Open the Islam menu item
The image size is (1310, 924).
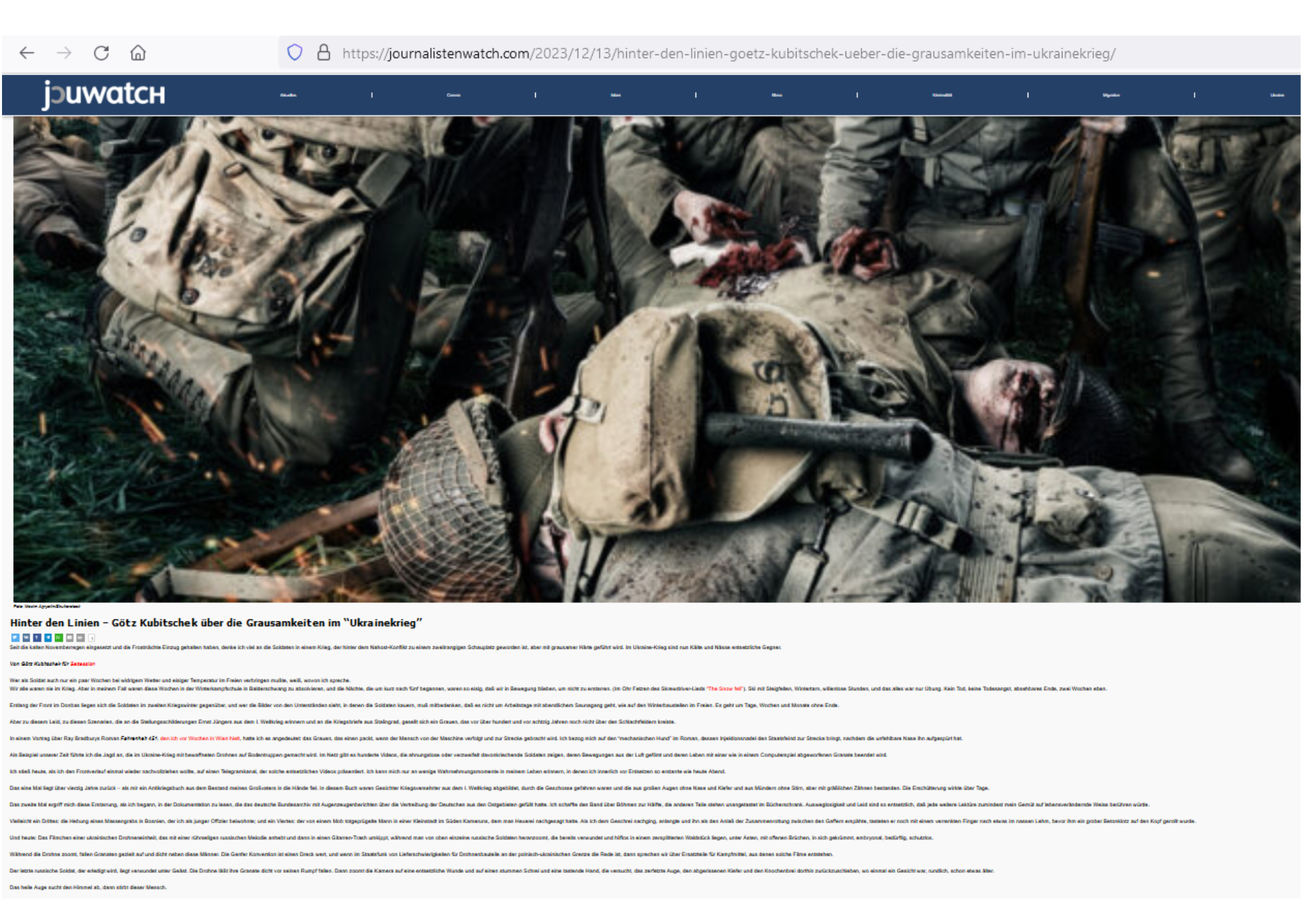(x=616, y=95)
